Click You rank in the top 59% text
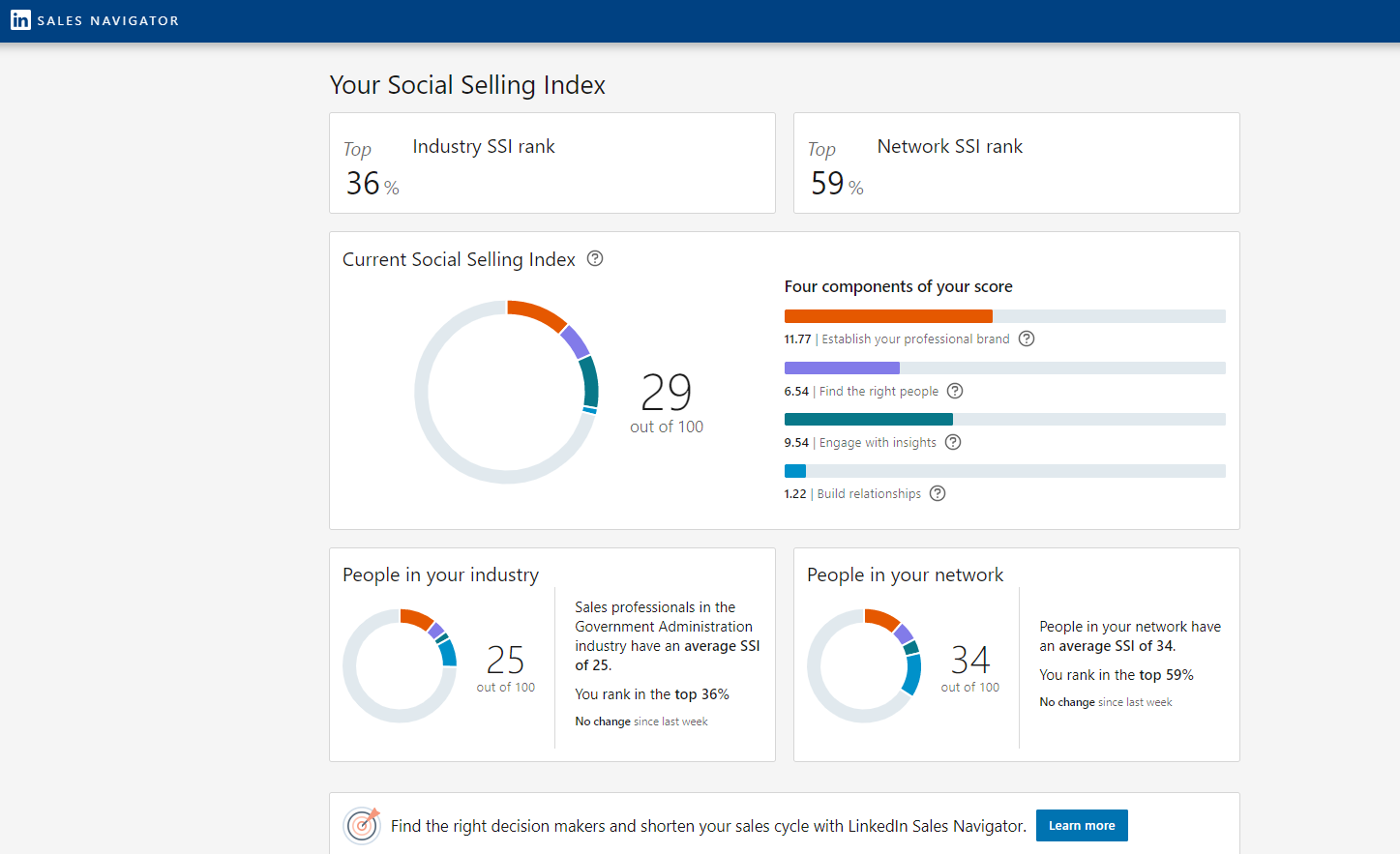The width and height of the screenshot is (1400, 854). click(x=1117, y=675)
